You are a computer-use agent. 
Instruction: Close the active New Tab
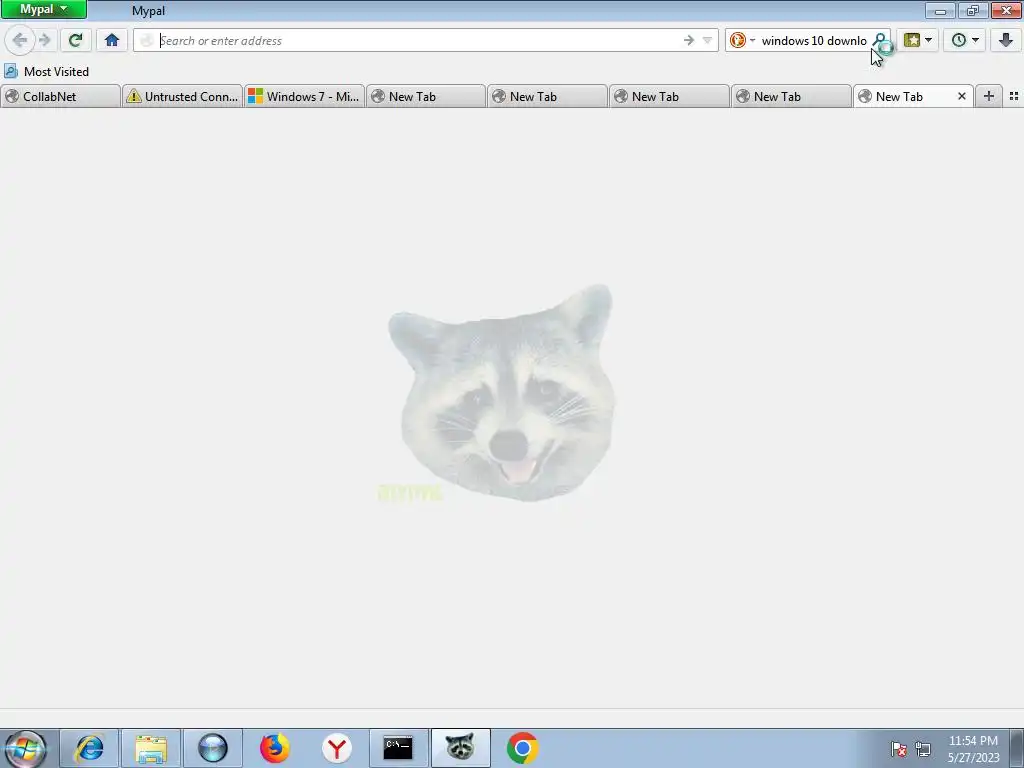point(961,97)
